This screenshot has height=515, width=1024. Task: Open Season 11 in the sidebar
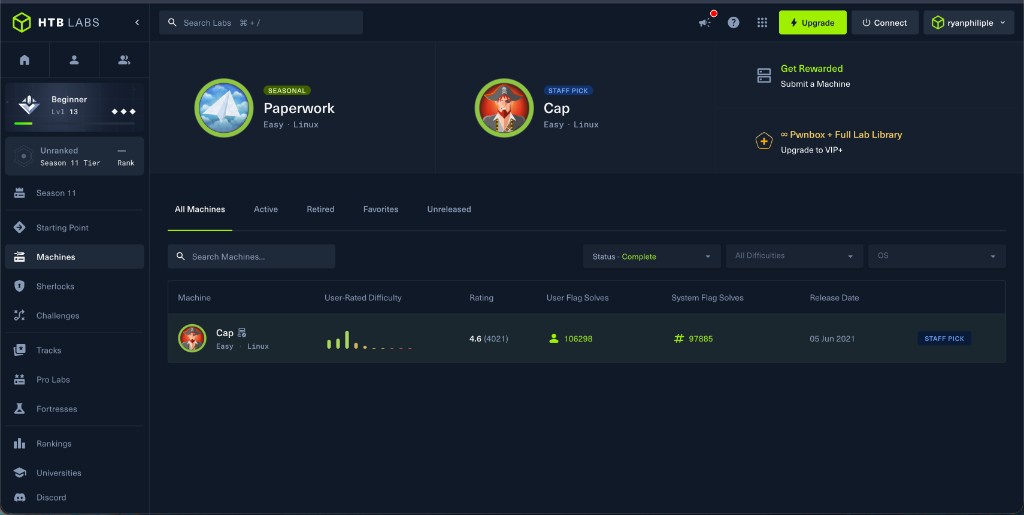(x=74, y=193)
